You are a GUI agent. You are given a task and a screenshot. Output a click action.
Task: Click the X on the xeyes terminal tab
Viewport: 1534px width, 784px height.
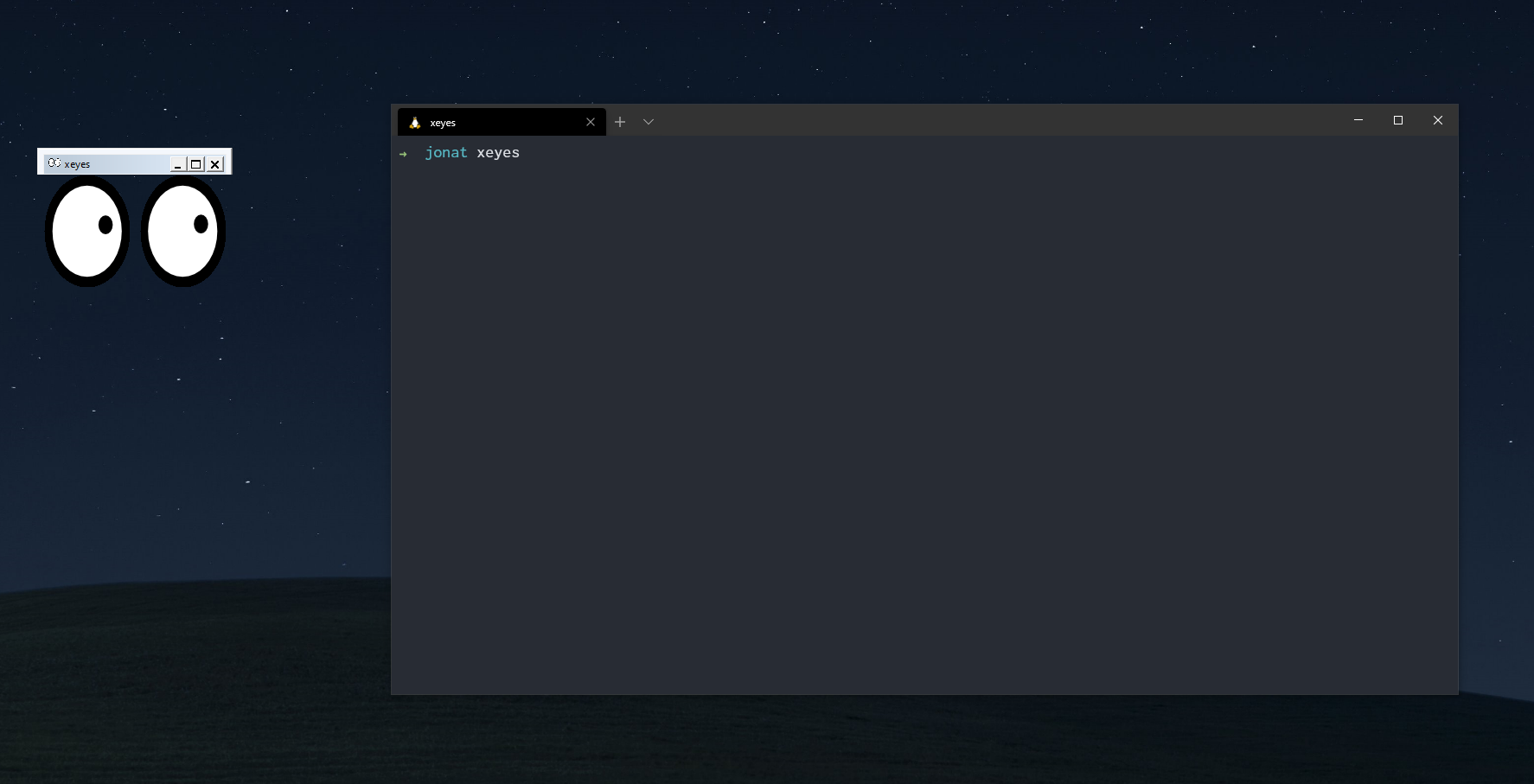pyautogui.click(x=591, y=122)
